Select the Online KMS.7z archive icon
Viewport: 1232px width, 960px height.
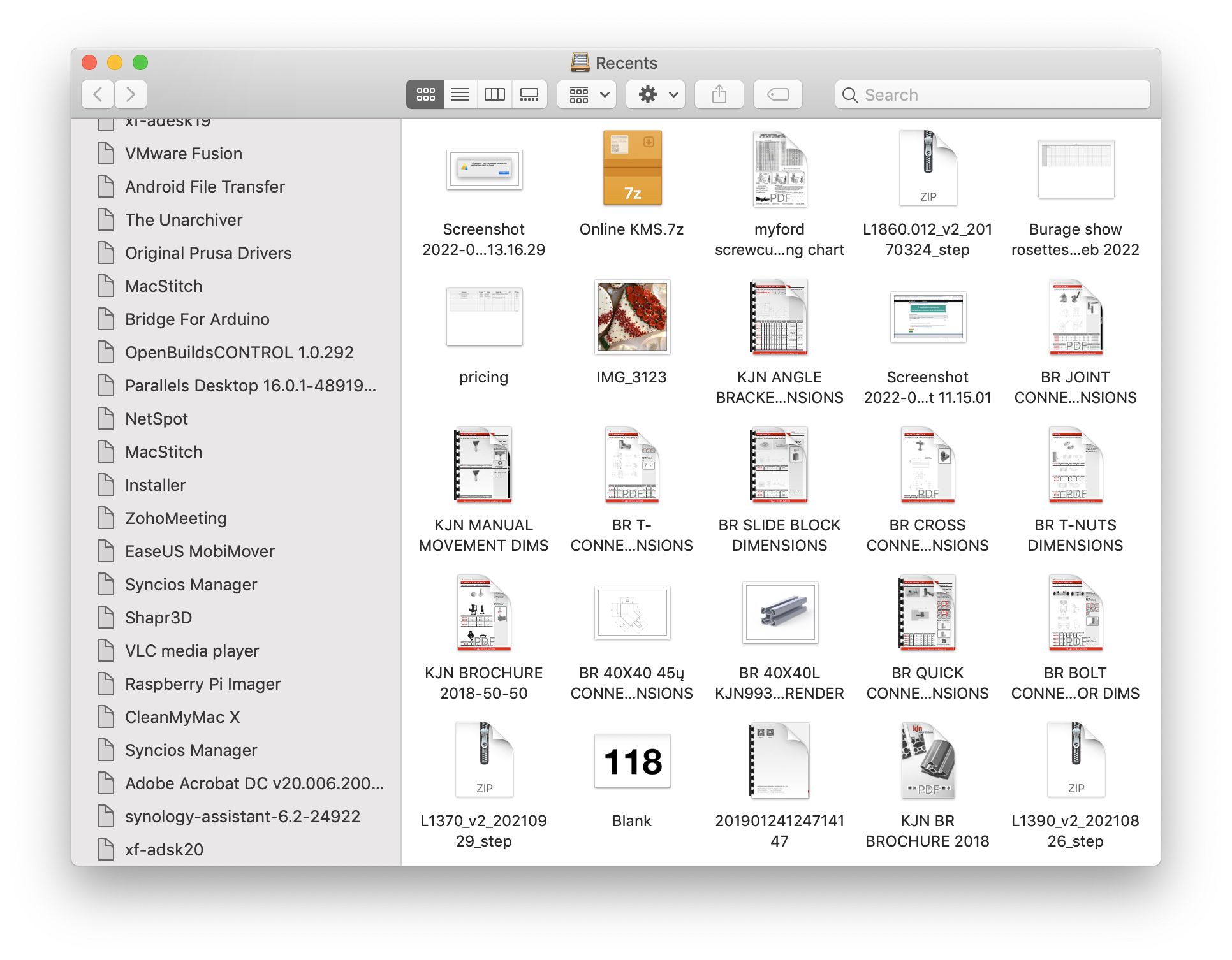coord(632,168)
